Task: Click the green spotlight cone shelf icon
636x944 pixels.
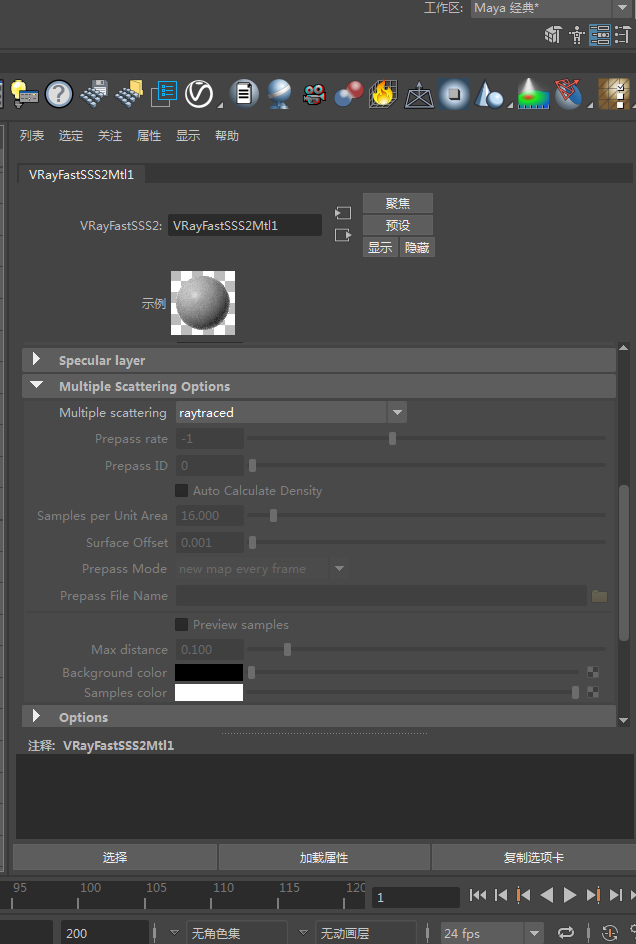Action: (x=533, y=94)
